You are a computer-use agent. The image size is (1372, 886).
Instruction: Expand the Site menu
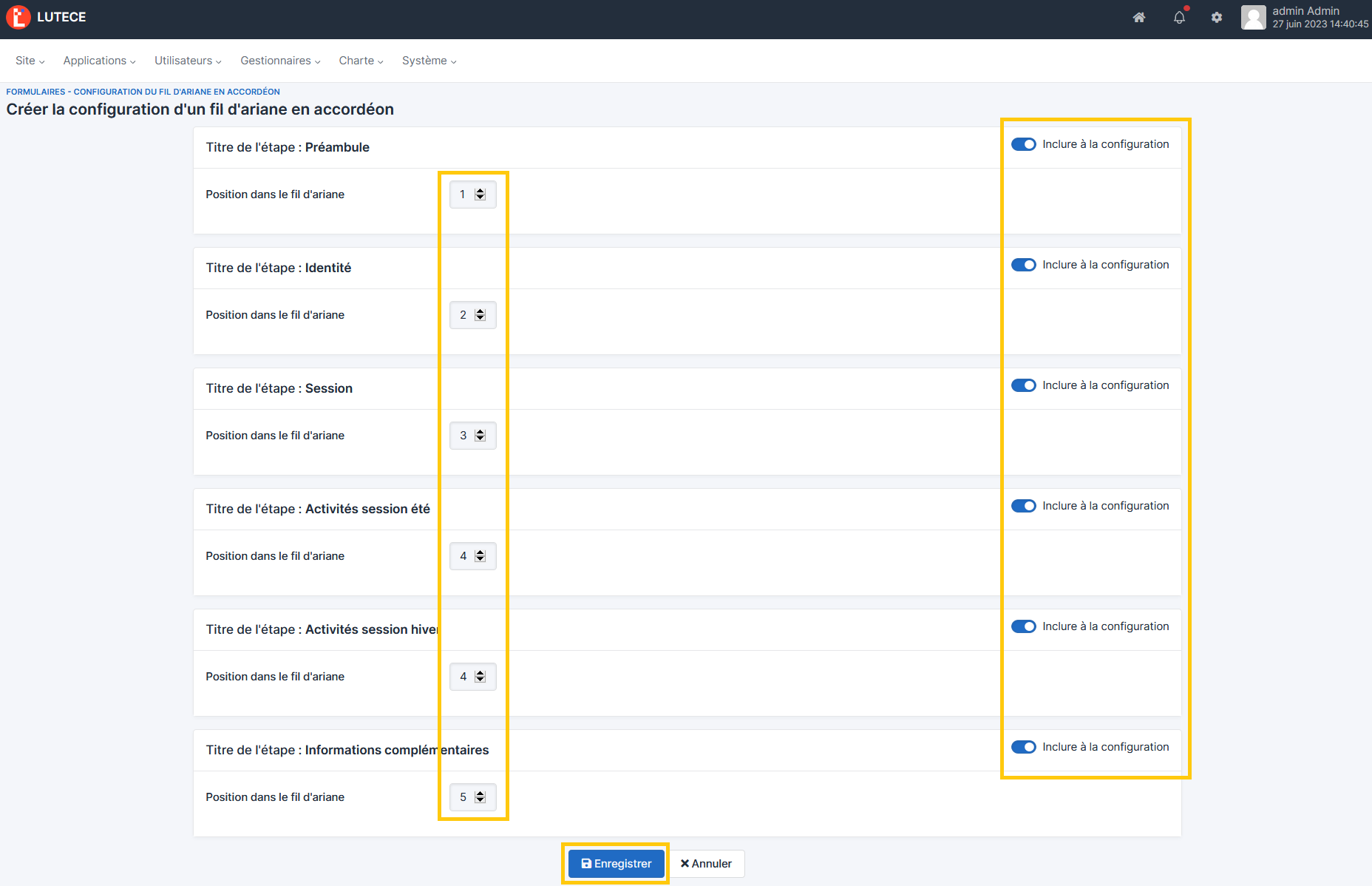30,61
